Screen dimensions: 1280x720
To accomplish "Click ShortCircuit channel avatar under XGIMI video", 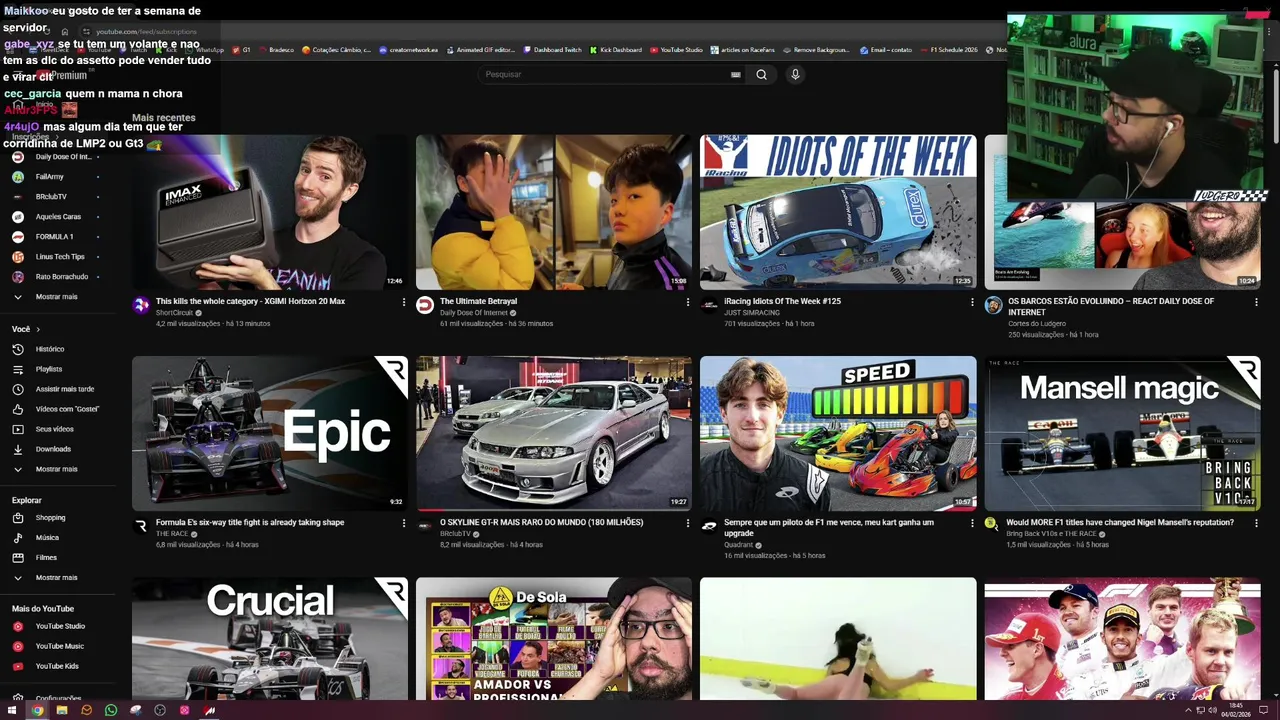I will [x=141, y=305].
